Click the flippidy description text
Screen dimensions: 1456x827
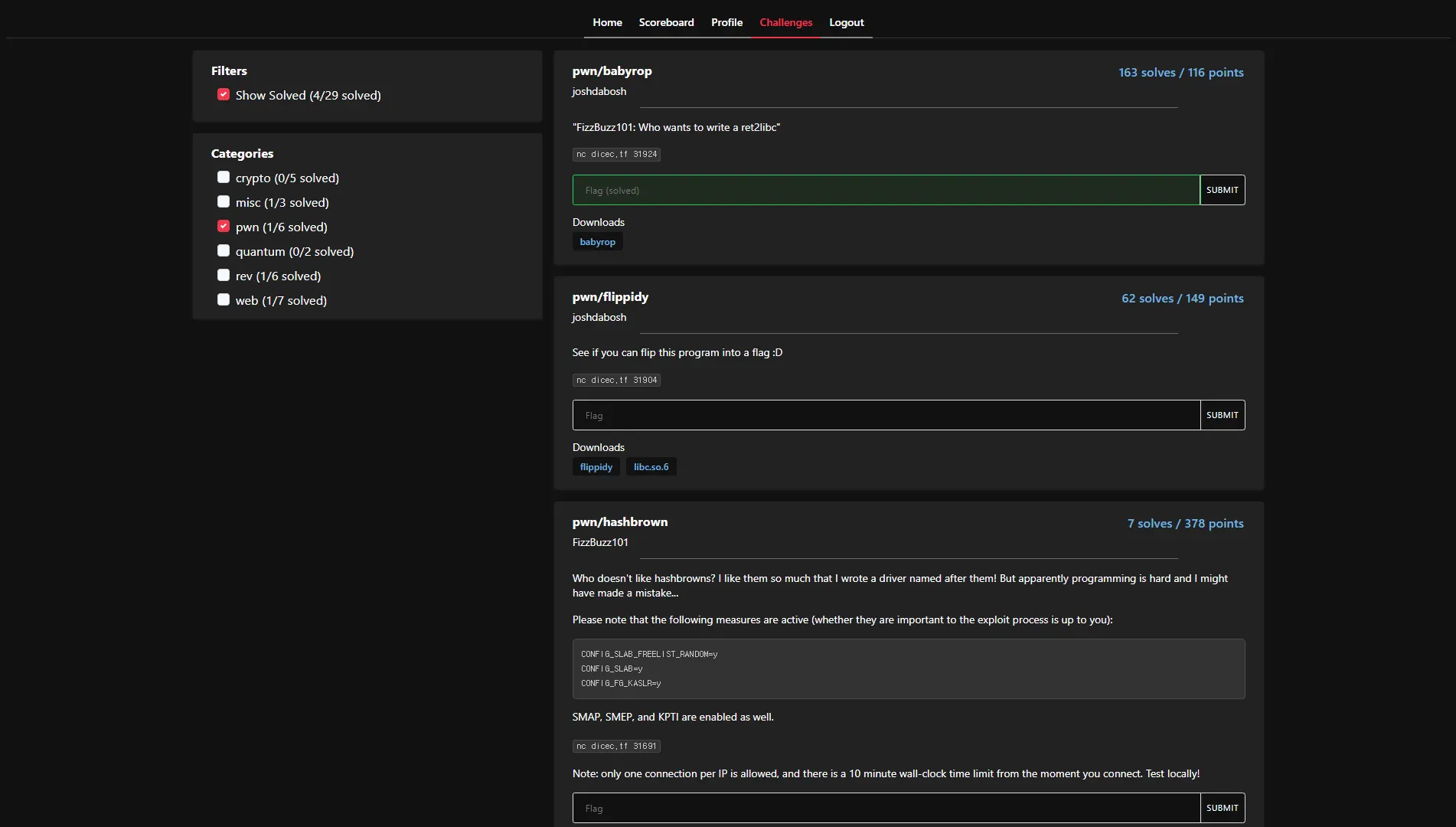677,352
